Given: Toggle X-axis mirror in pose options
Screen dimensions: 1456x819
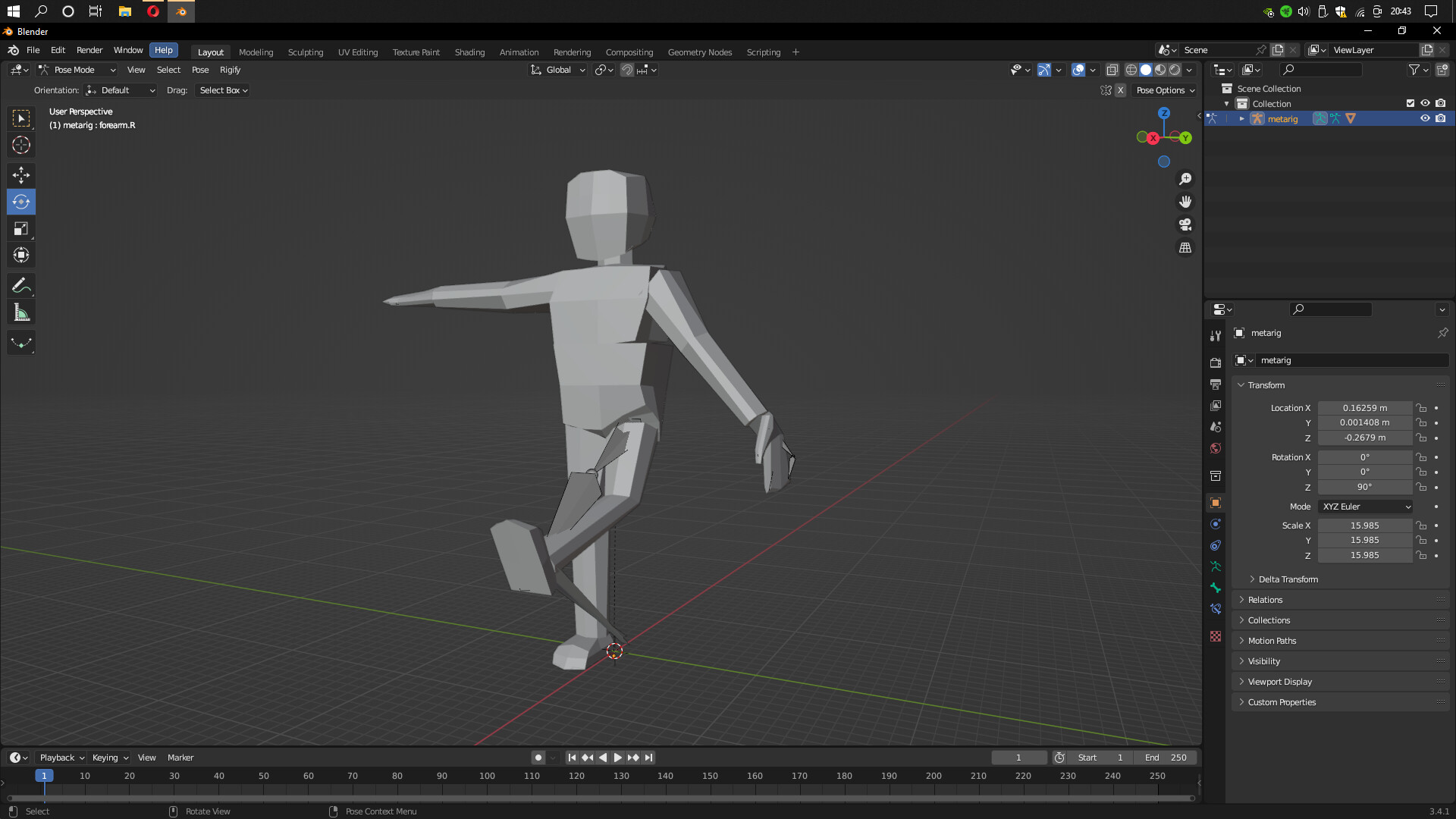Looking at the screenshot, I should pyautogui.click(x=1120, y=90).
